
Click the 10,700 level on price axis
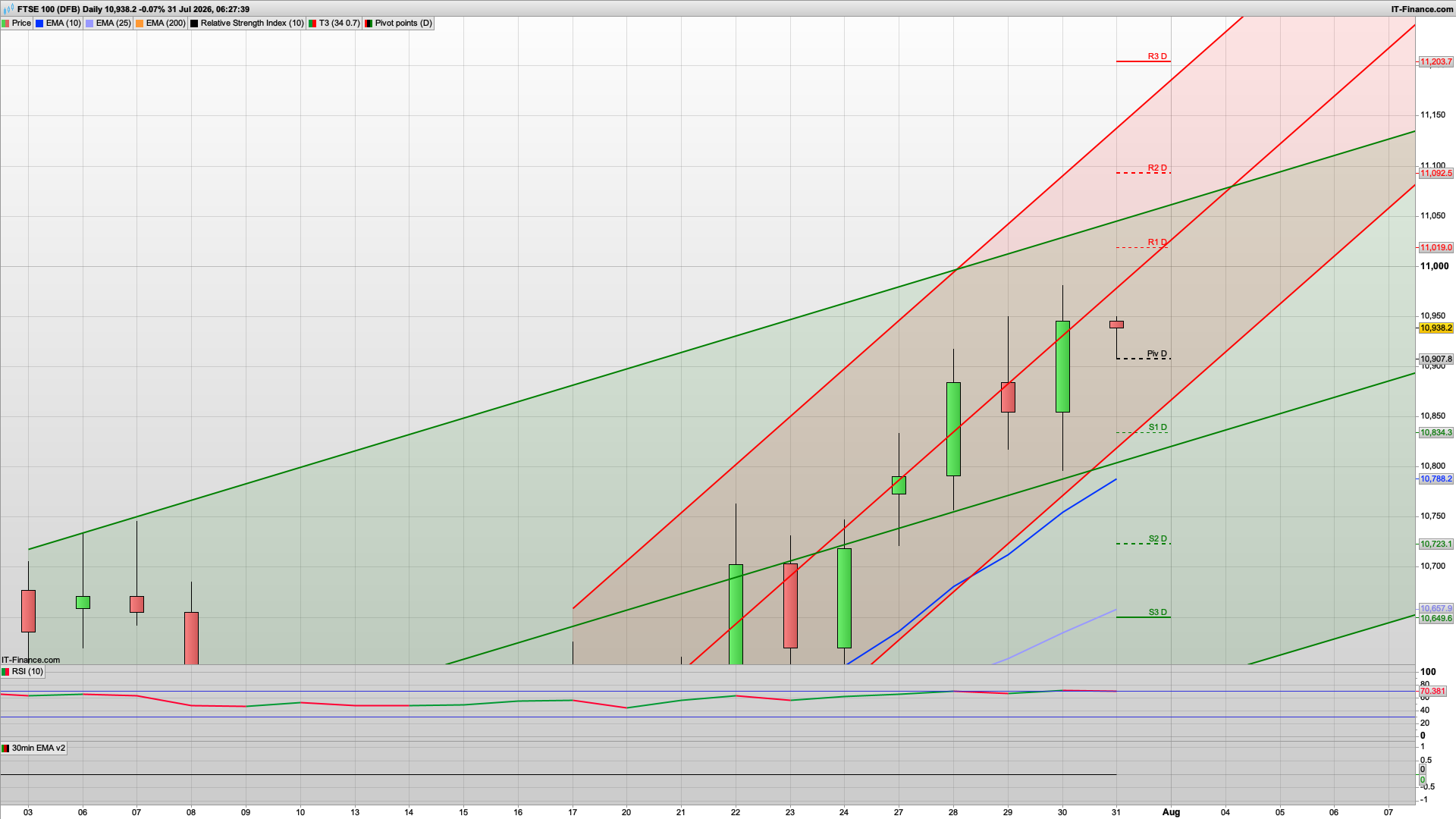click(x=1432, y=566)
